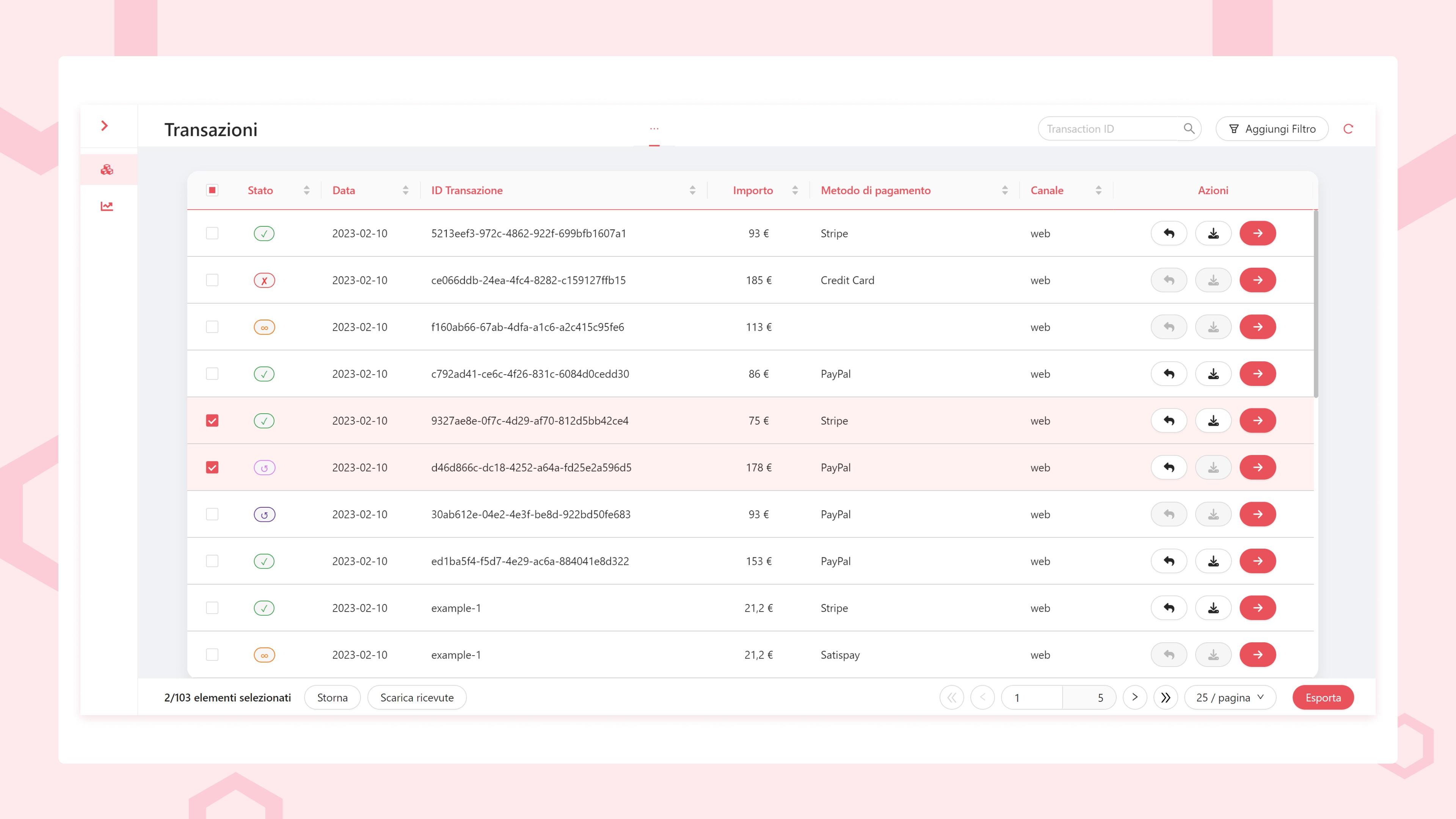Toggle the select-all checkbox in the table header
This screenshot has width=1456, height=819.
click(x=212, y=190)
